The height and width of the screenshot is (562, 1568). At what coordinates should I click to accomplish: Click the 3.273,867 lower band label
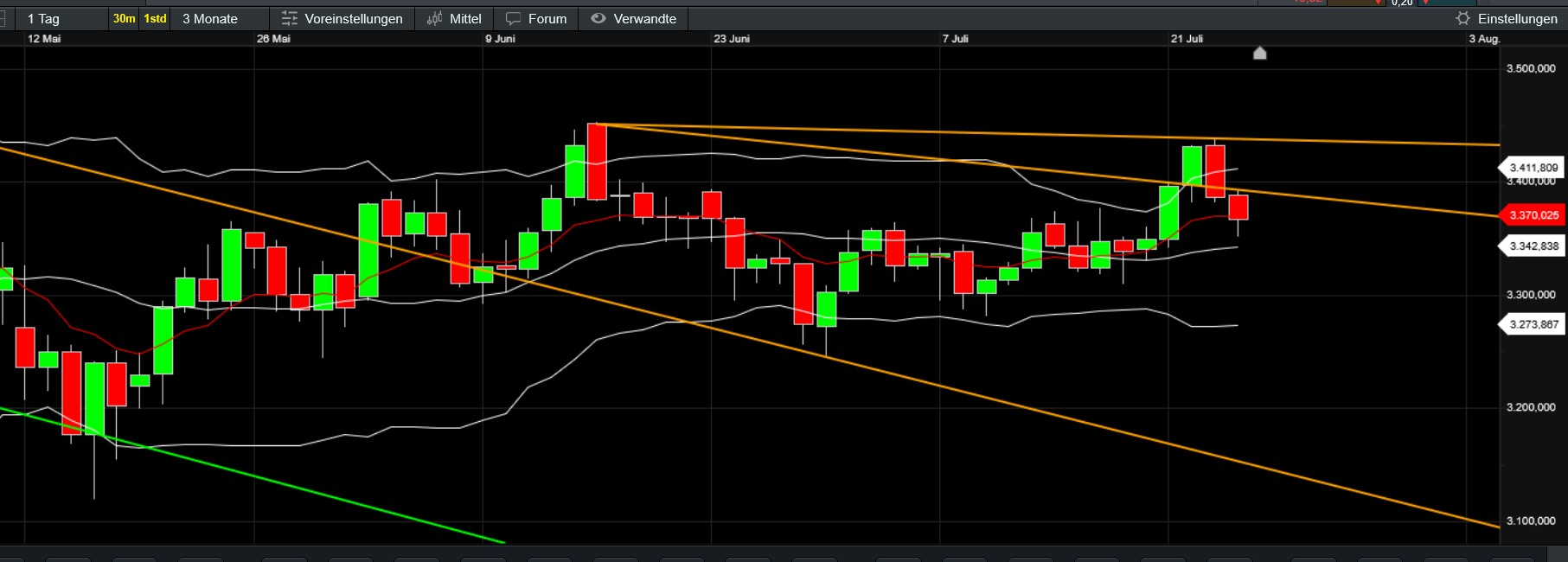(x=1533, y=325)
